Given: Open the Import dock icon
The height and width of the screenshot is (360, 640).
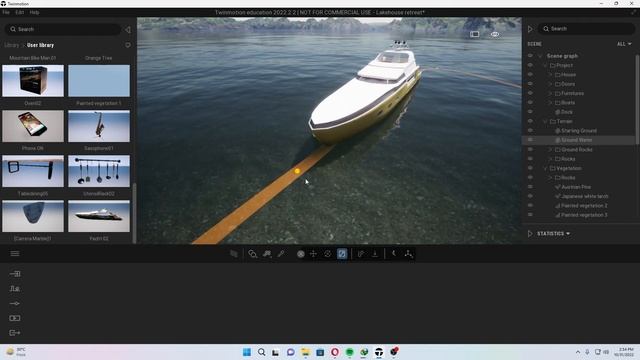Looking at the screenshot, I should (x=15, y=274).
